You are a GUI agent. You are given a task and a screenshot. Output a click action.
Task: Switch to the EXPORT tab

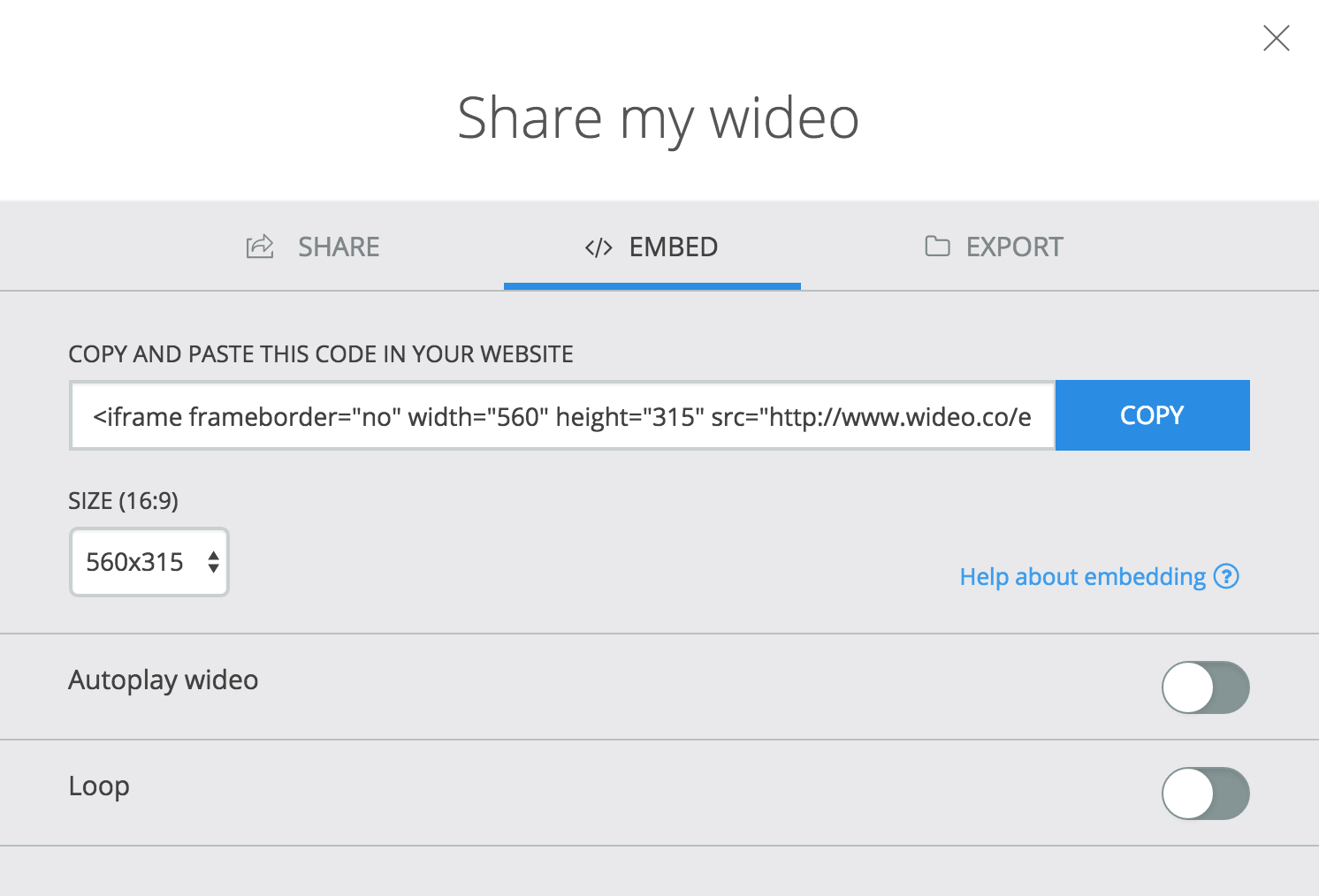point(994,247)
